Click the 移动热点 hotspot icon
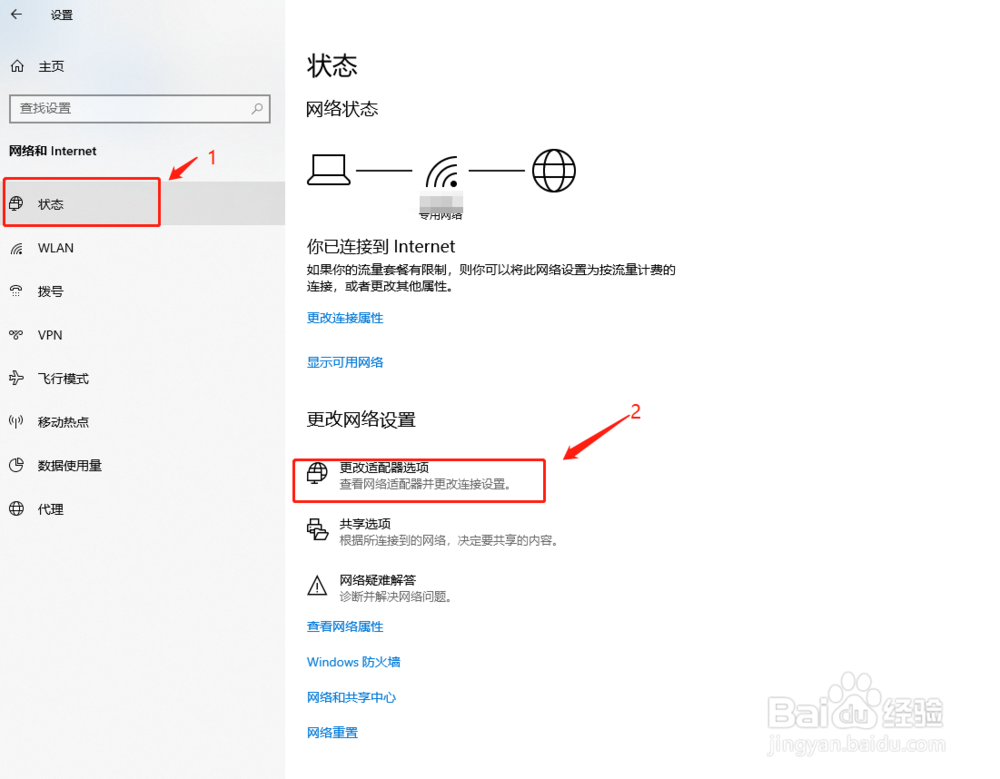 pyautogui.click(x=17, y=422)
